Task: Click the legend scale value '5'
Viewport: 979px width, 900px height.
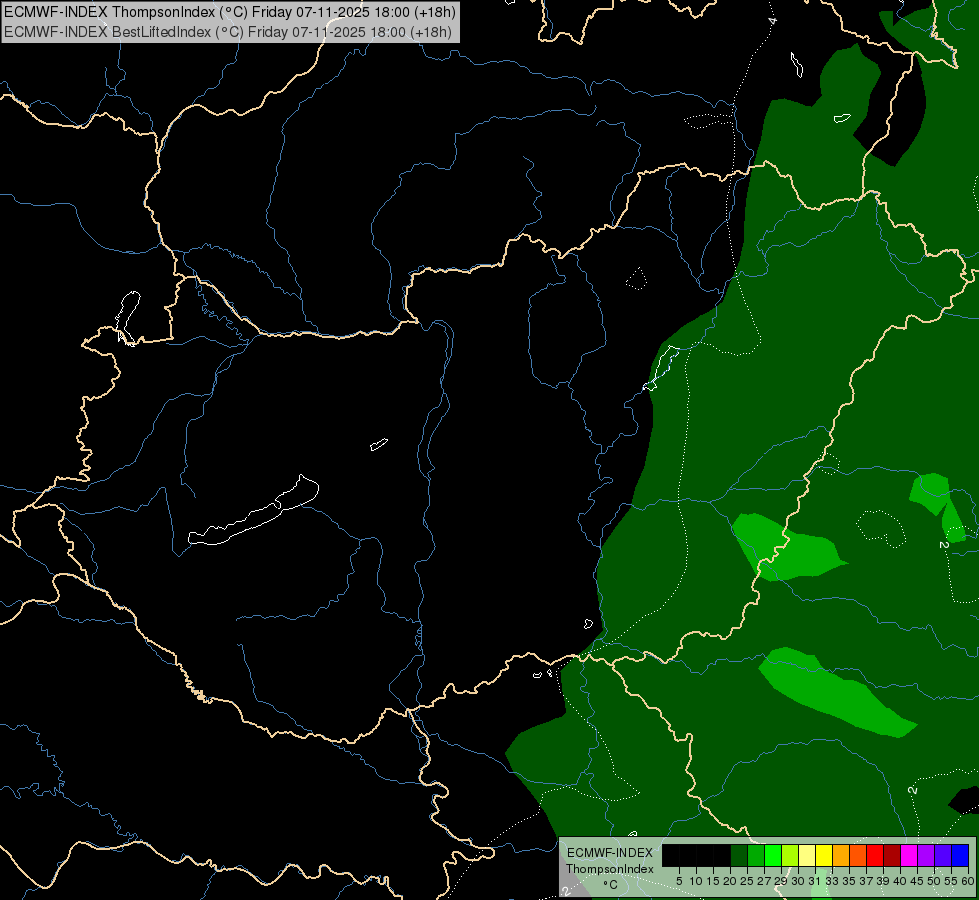Action: (x=679, y=881)
